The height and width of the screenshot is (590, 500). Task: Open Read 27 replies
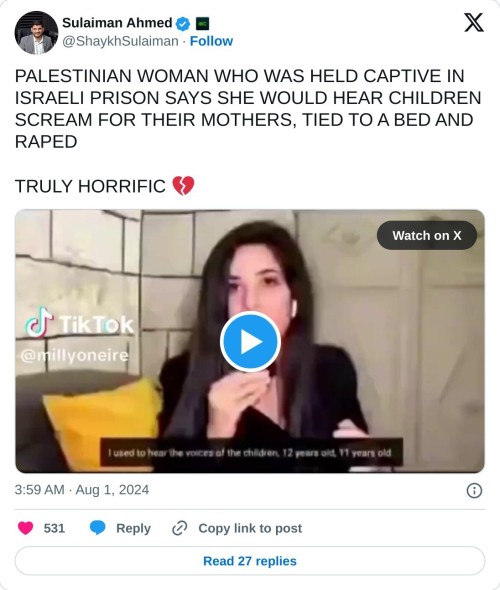tap(250, 561)
